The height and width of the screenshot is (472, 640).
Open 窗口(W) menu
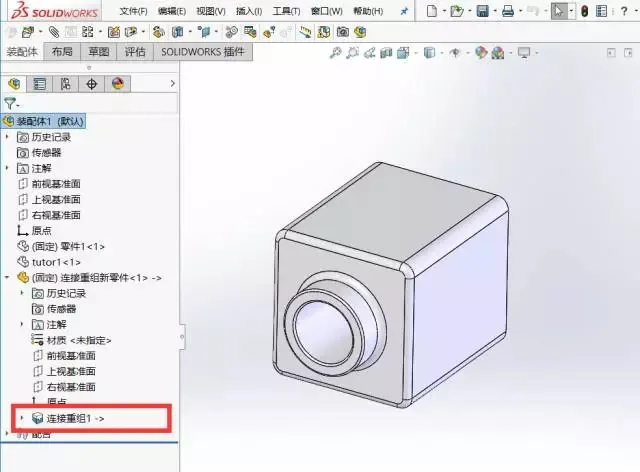click(327, 11)
